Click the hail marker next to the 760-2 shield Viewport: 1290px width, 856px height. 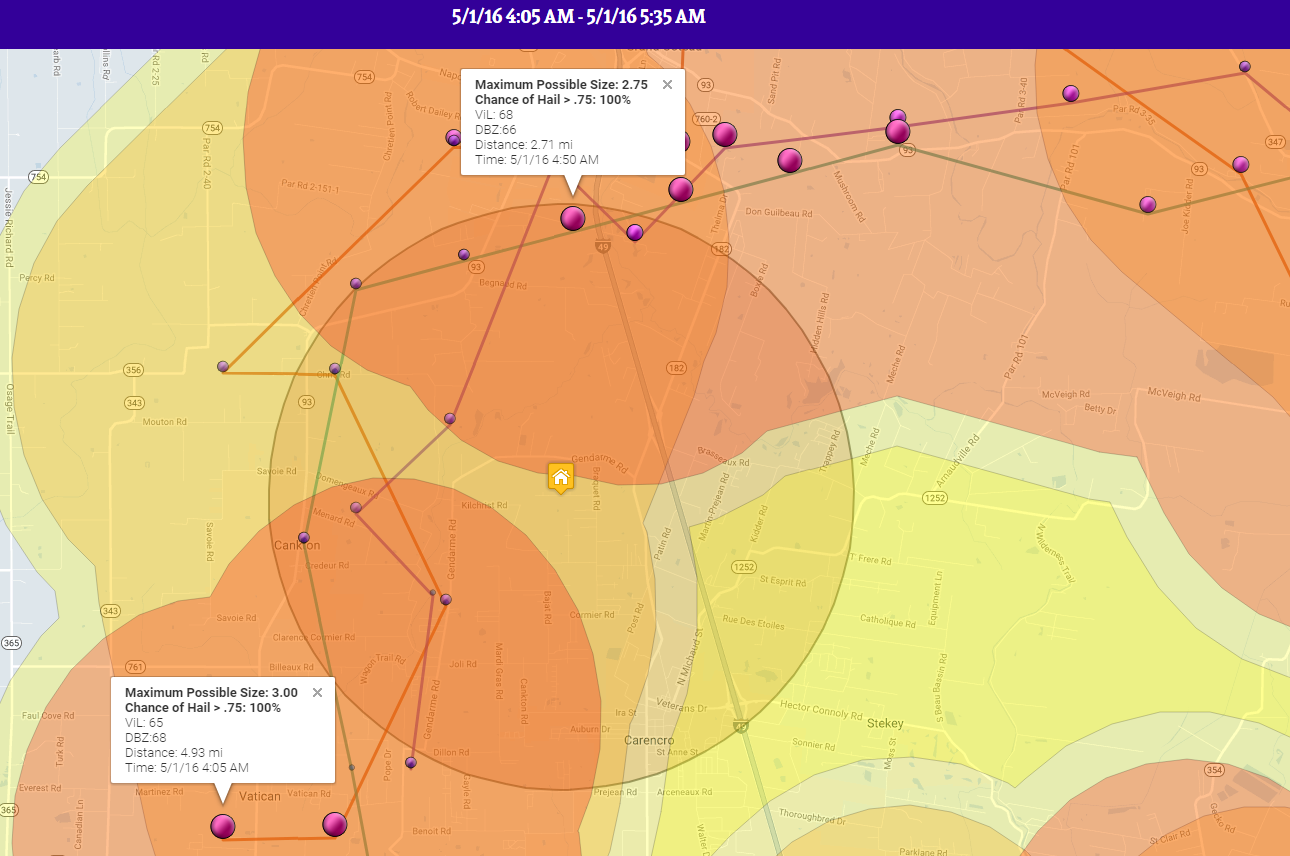[x=725, y=134]
